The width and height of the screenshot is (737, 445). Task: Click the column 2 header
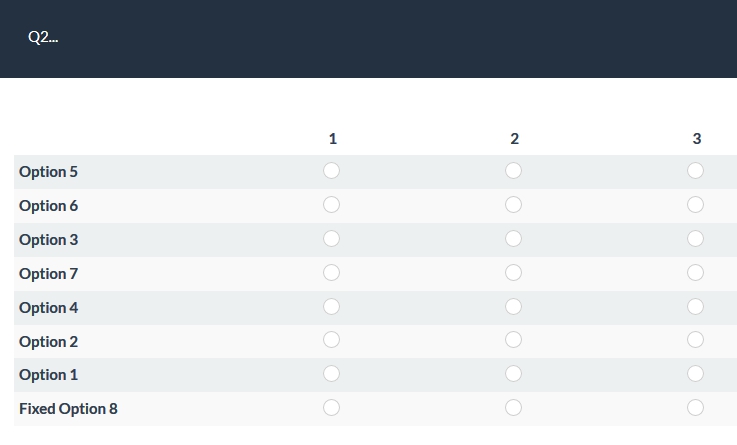[x=514, y=139]
